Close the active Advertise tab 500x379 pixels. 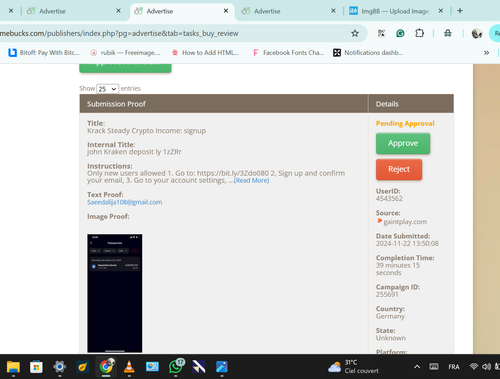(226, 11)
